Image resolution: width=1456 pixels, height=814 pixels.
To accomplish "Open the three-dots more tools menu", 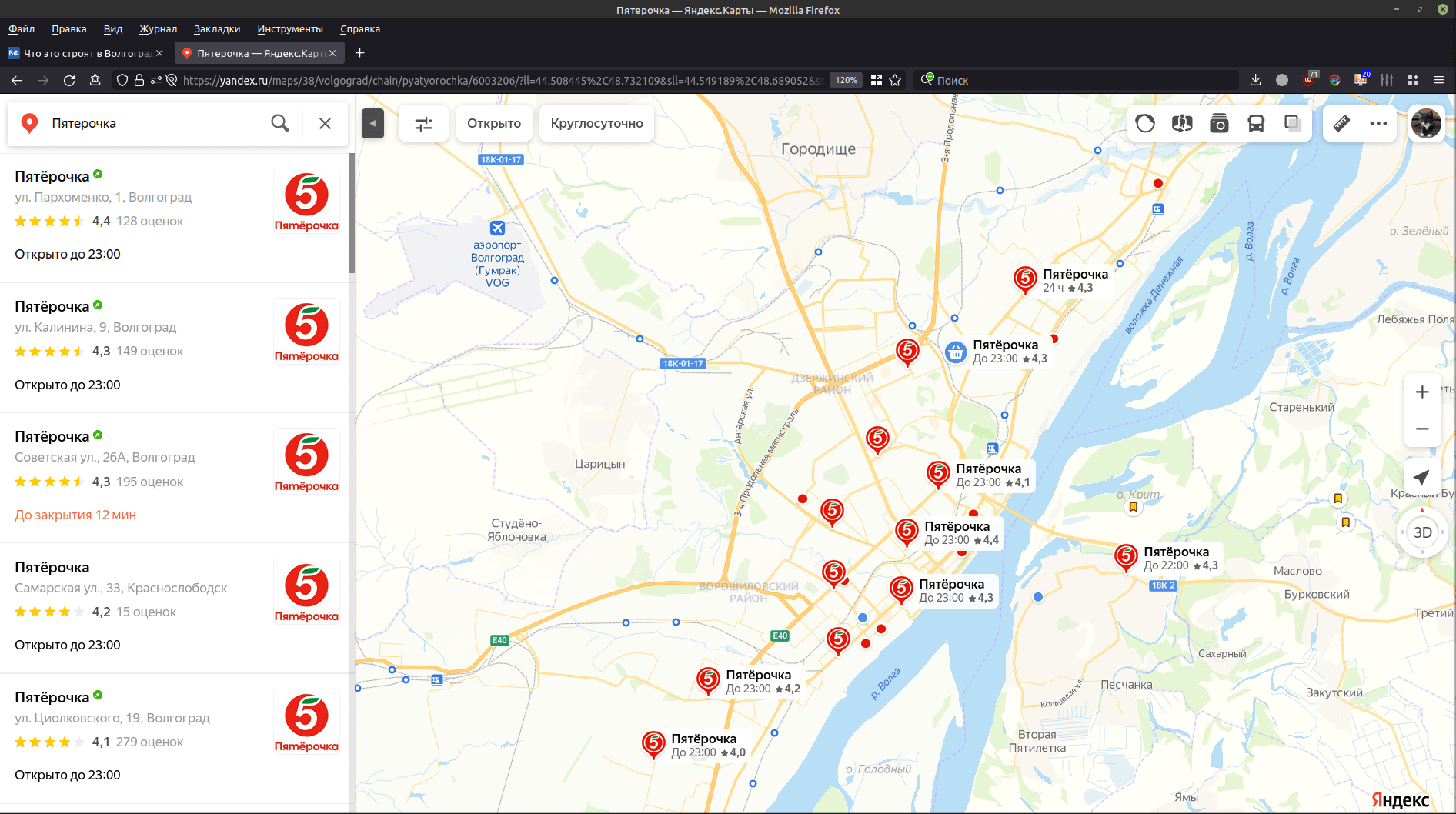I will click(x=1378, y=123).
